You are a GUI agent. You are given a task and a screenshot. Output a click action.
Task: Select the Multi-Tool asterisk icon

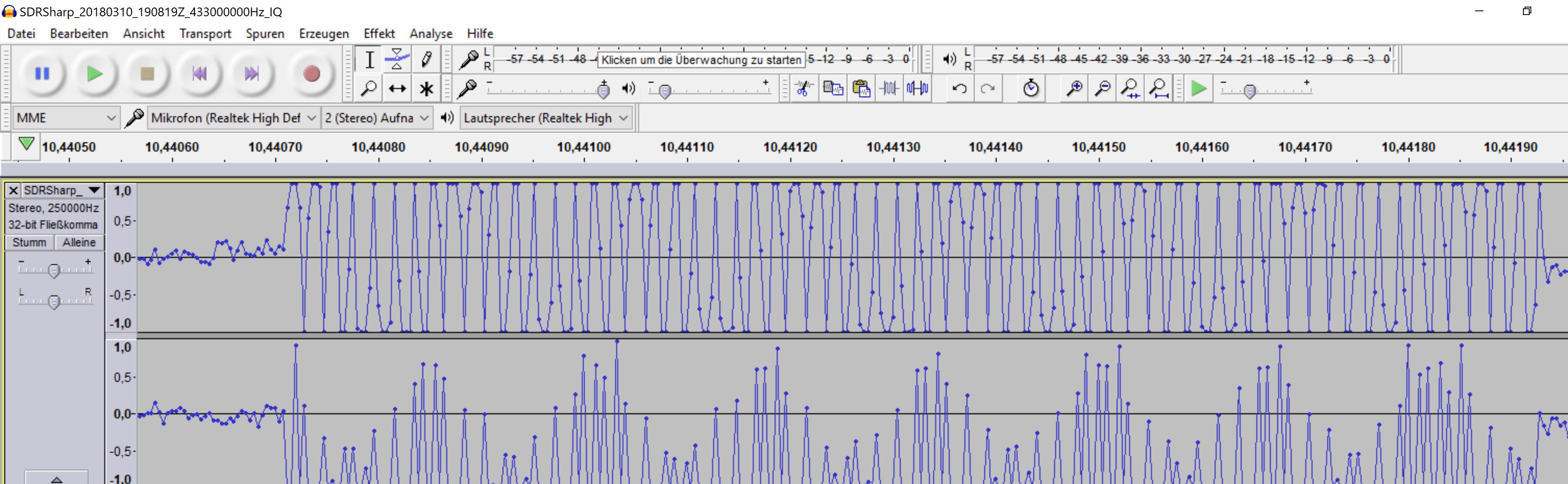point(426,89)
